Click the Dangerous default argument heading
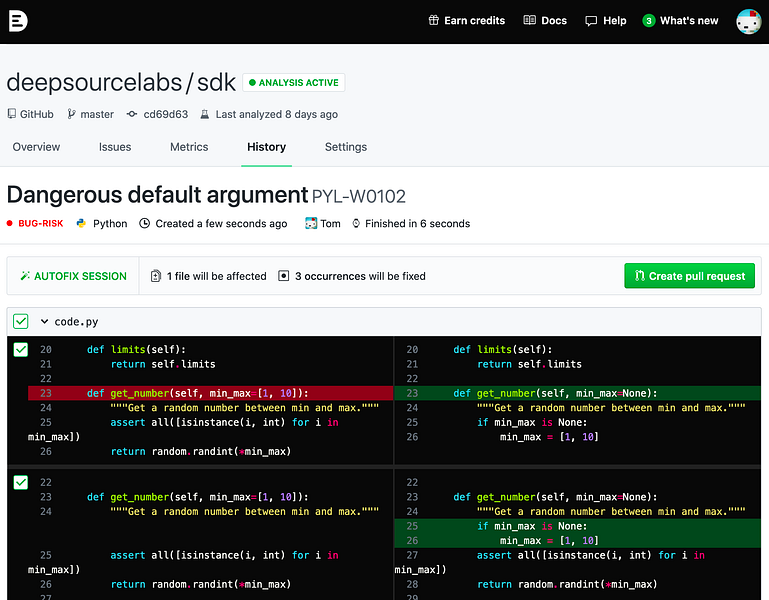This screenshot has width=769, height=600. tap(157, 195)
